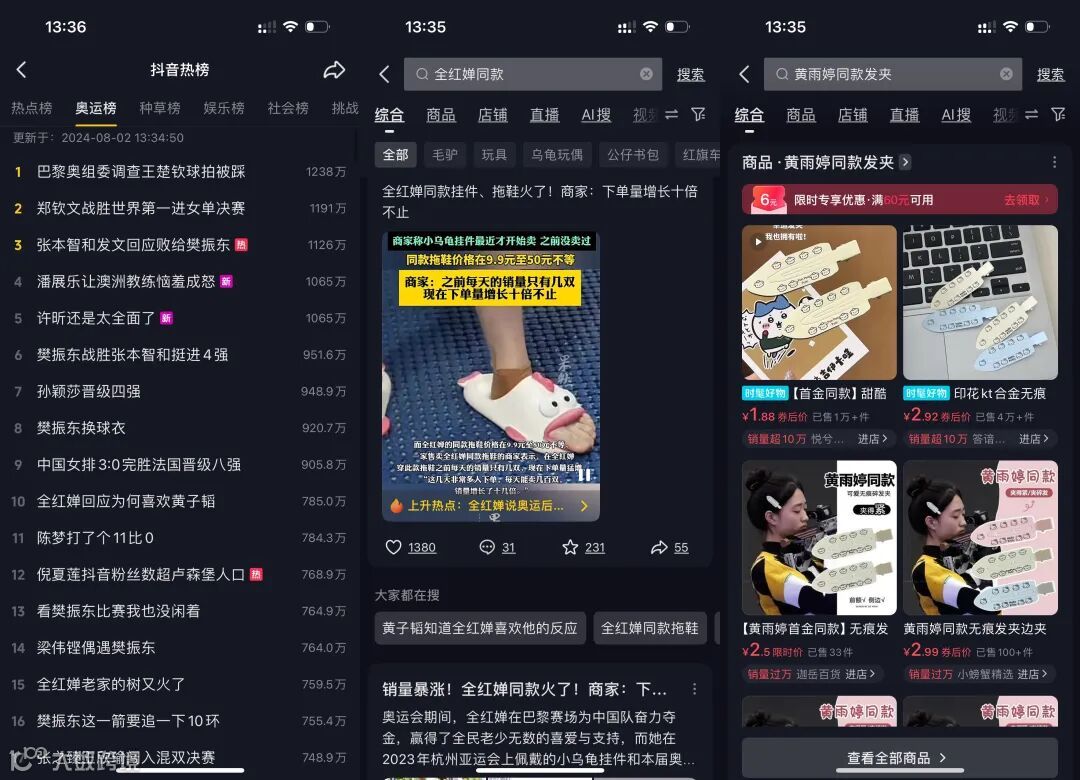Select 公仔书包 filter chip
Image resolution: width=1080 pixels, height=780 pixels.
click(x=632, y=155)
